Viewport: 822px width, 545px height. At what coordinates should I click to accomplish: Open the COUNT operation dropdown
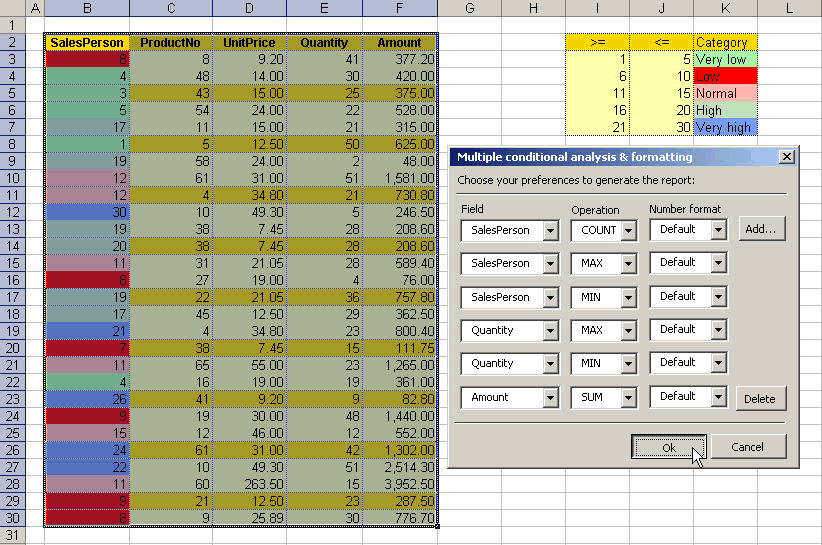tap(628, 231)
